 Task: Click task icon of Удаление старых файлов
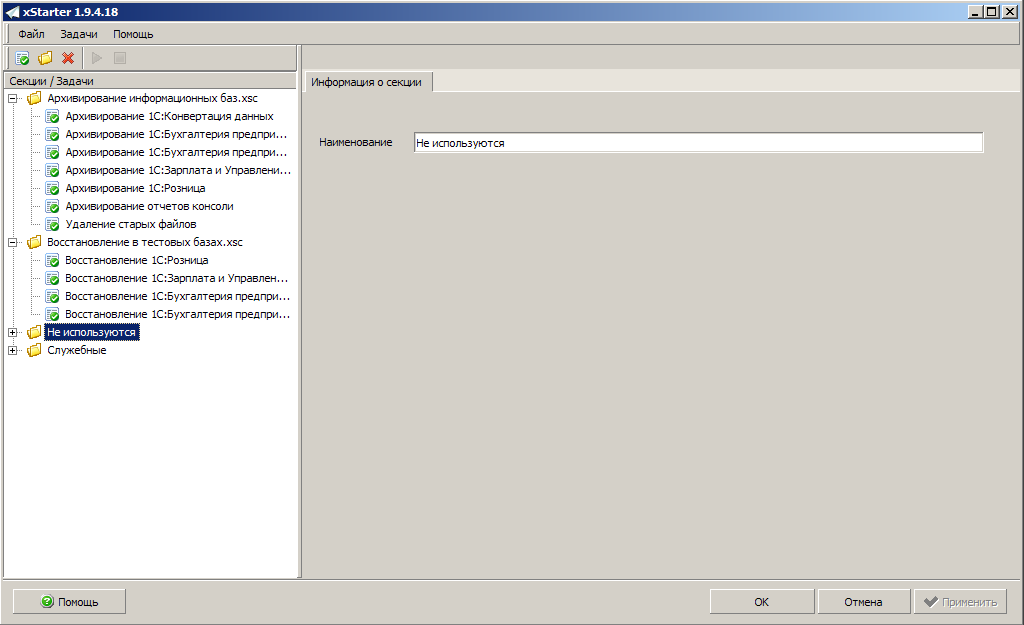point(52,224)
